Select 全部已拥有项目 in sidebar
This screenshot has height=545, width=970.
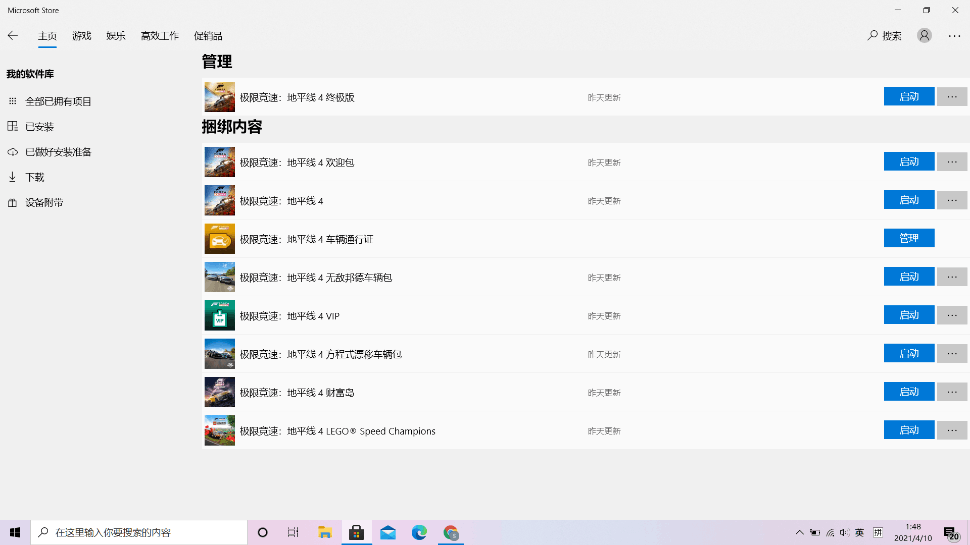pyautogui.click(x=58, y=101)
